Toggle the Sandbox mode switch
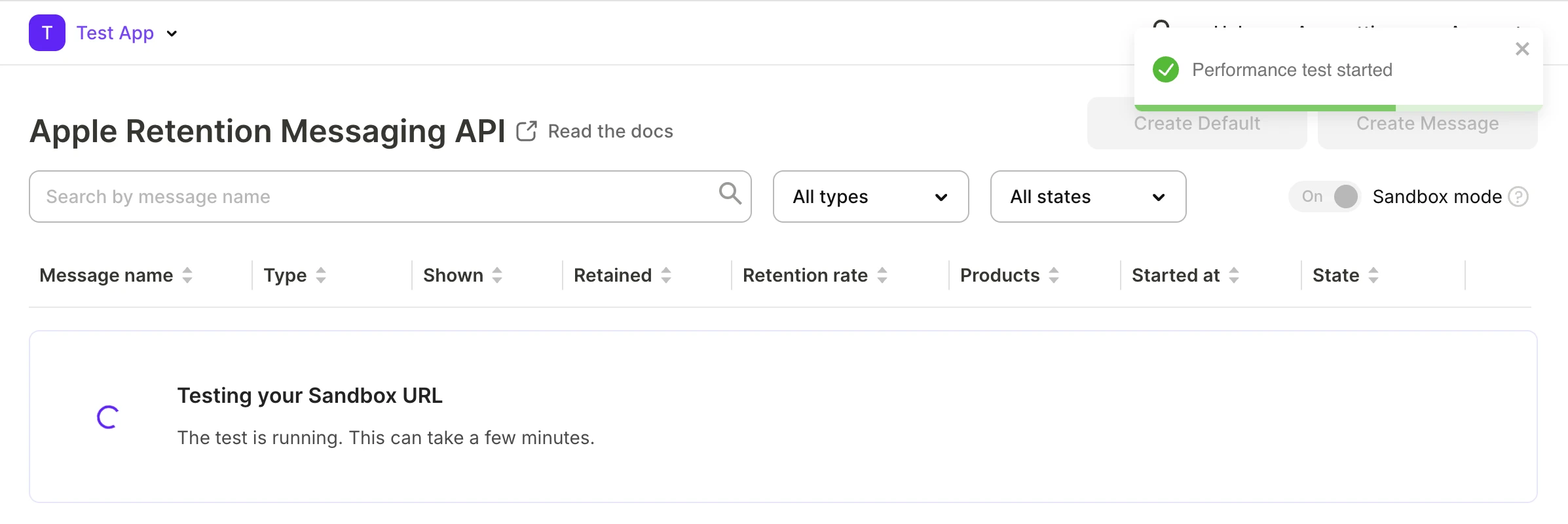The image size is (1568, 524). (x=1325, y=196)
